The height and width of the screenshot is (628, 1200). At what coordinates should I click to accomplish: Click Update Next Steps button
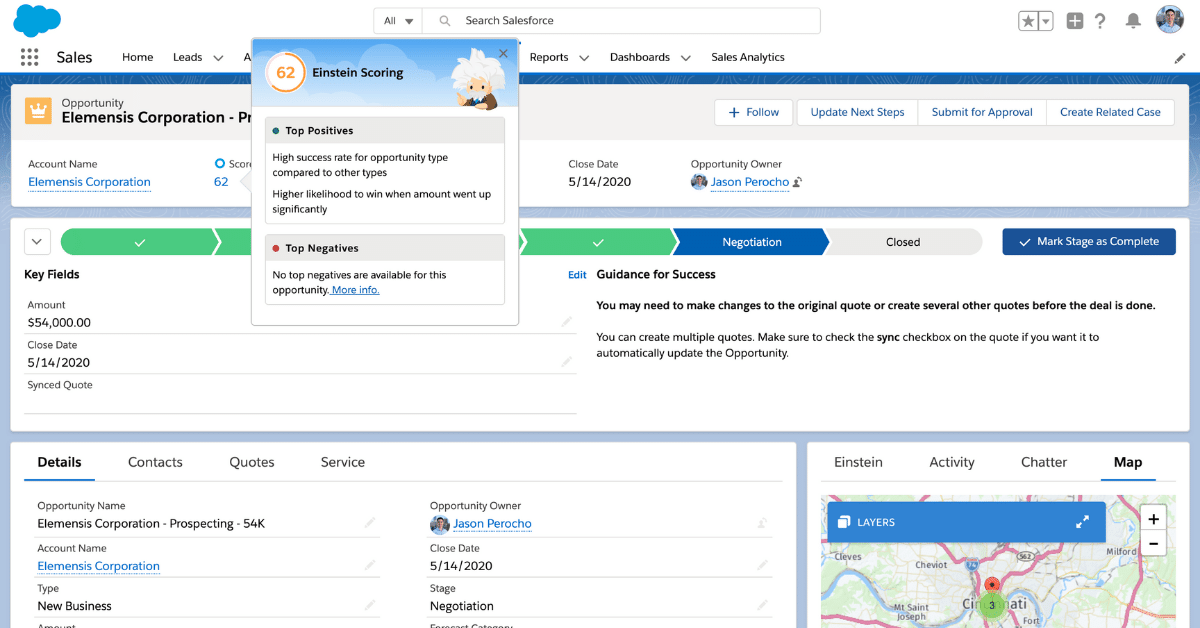pos(857,112)
